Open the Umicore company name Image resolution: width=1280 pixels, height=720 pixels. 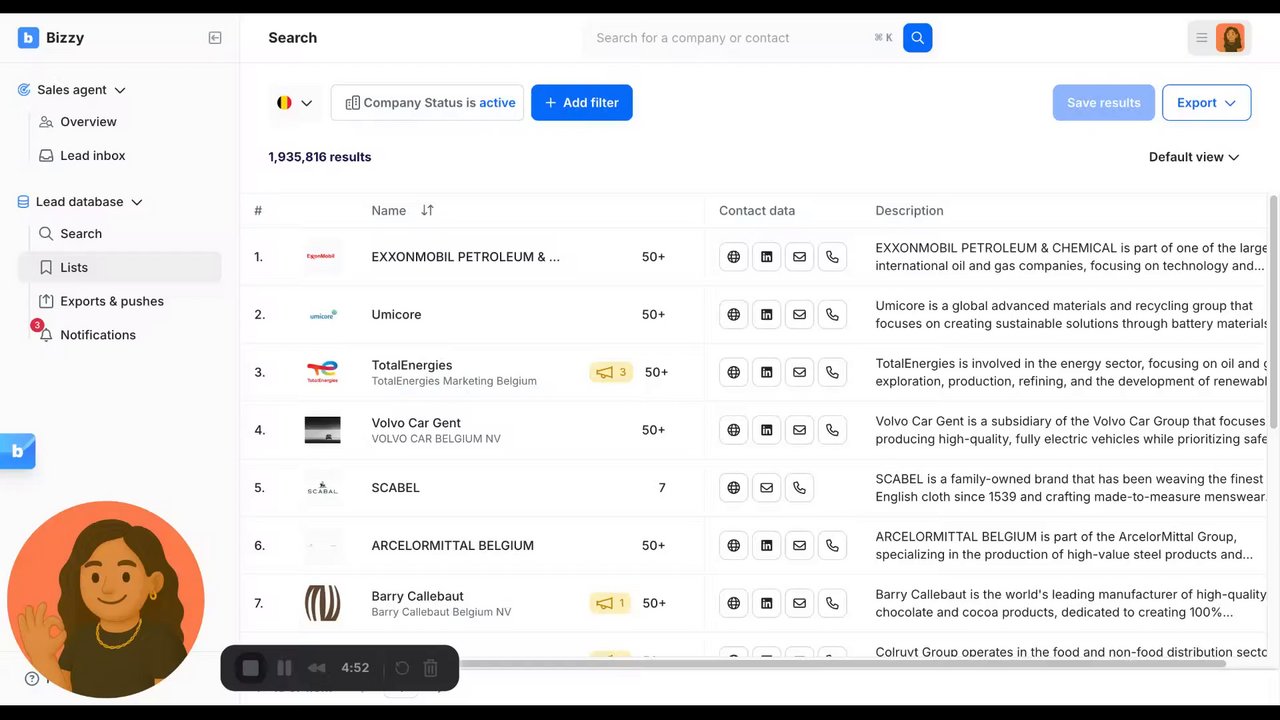(x=396, y=315)
